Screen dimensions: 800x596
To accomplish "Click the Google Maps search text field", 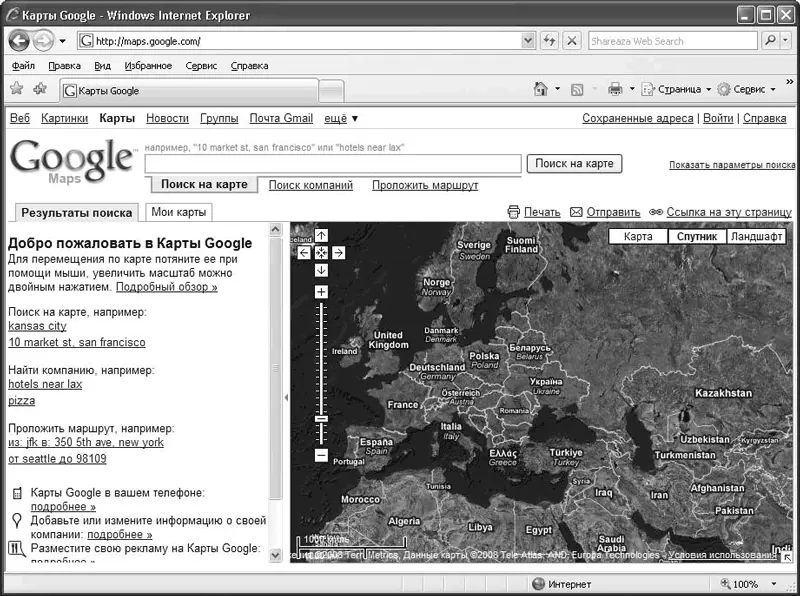I will coord(333,164).
